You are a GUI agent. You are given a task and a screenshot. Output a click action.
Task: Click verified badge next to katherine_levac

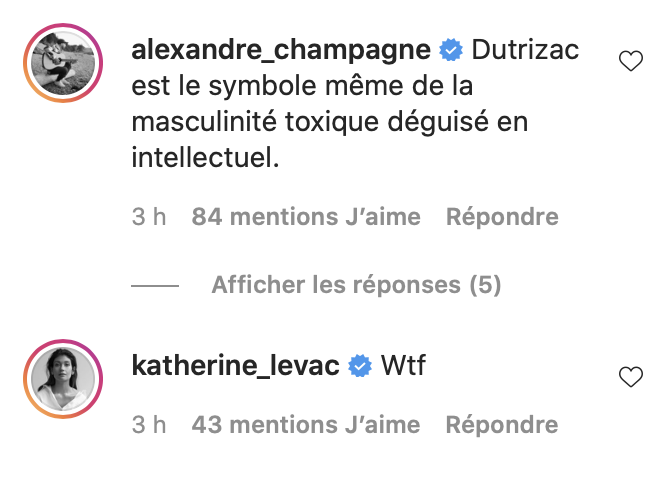tap(360, 366)
